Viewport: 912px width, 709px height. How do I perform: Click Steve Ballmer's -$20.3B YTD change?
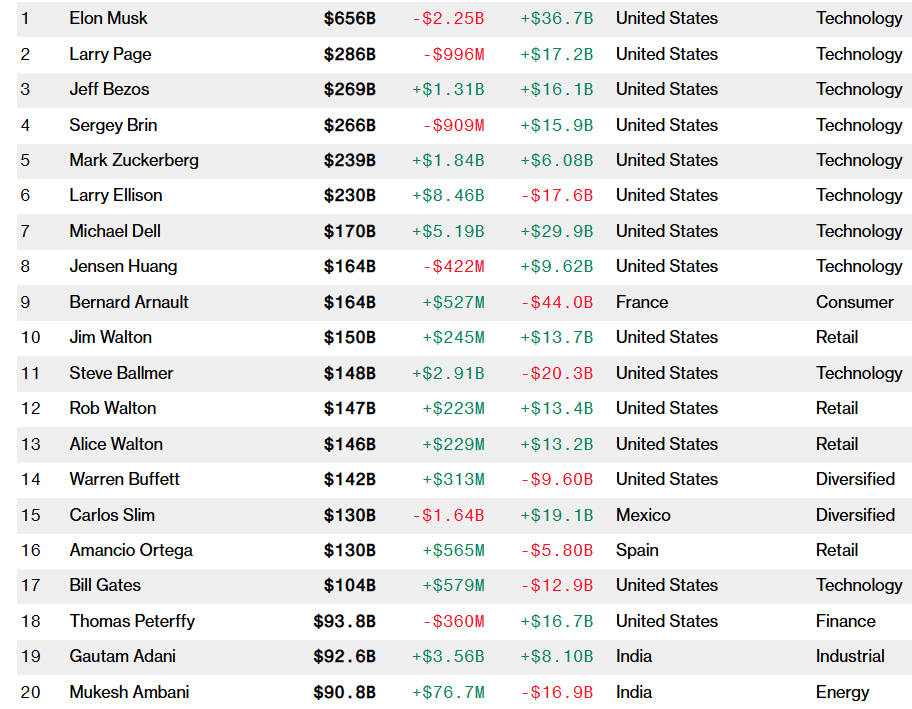click(556, 373)
